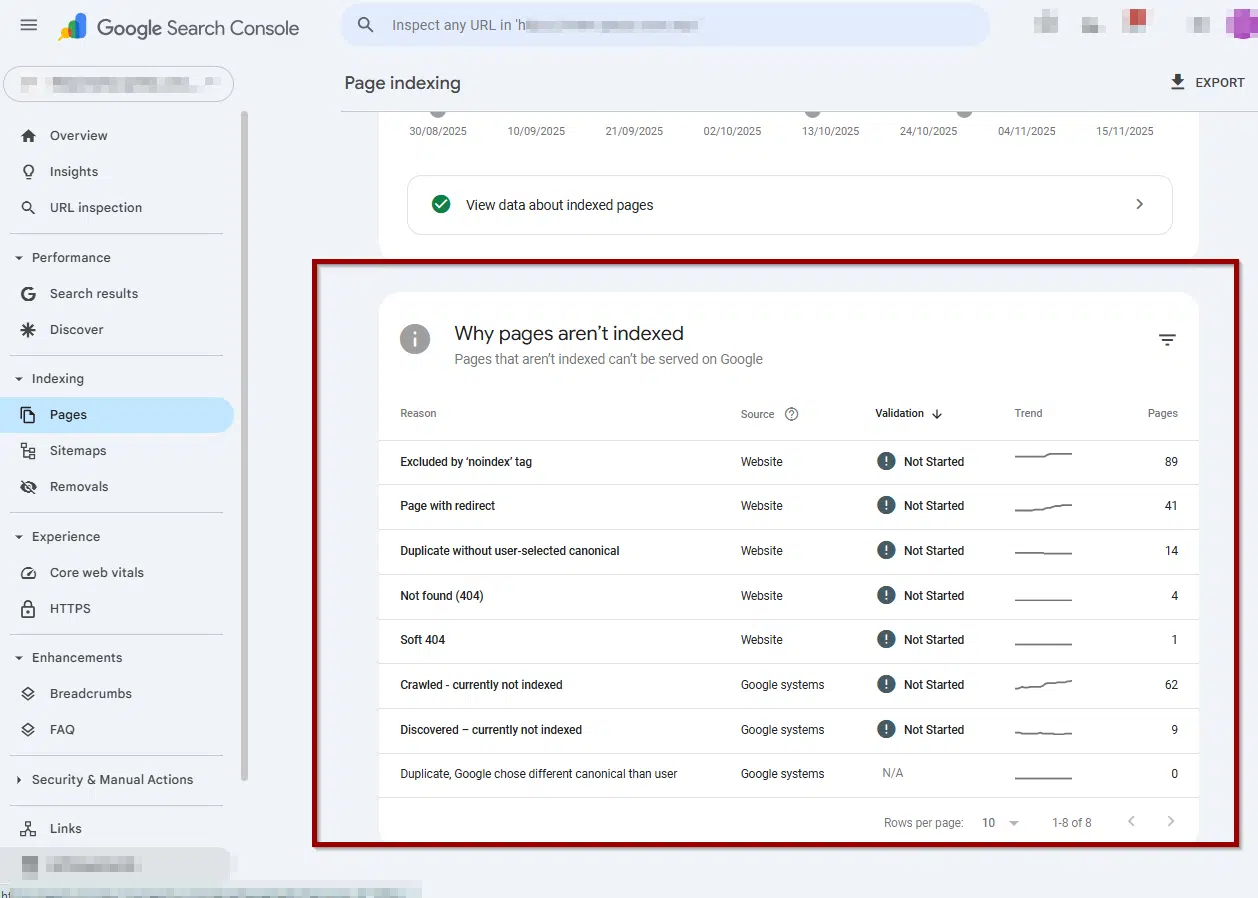Click the Breadcrumbs layers icon
Viewport: 1258px width, 898px height.
pos(28,694)
